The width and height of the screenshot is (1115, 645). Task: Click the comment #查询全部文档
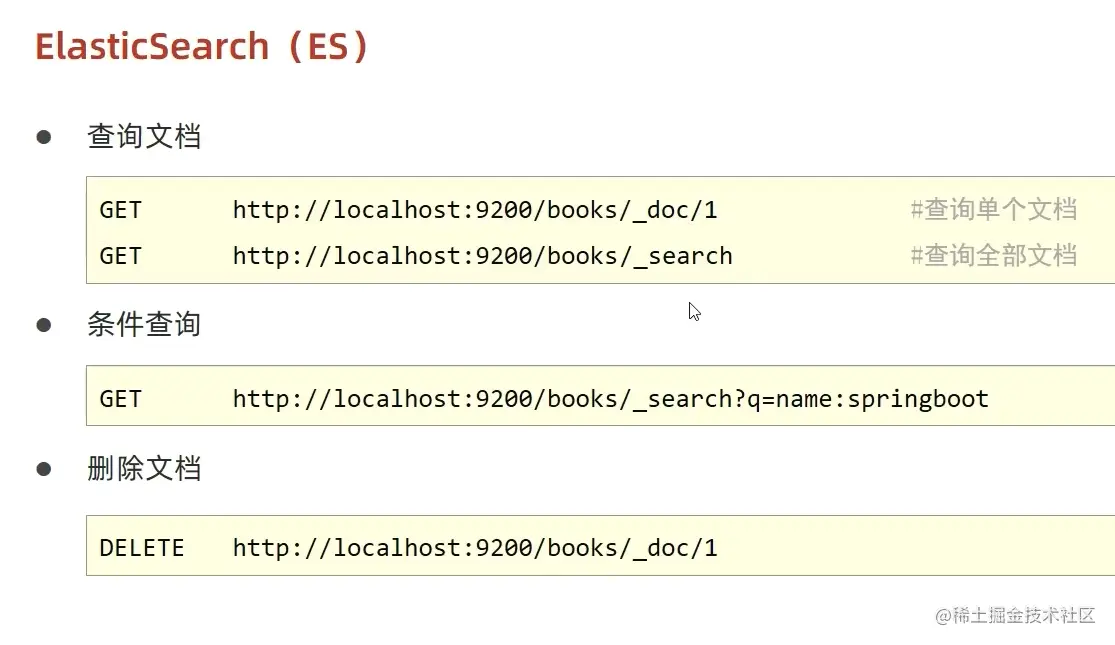point(993,255)
